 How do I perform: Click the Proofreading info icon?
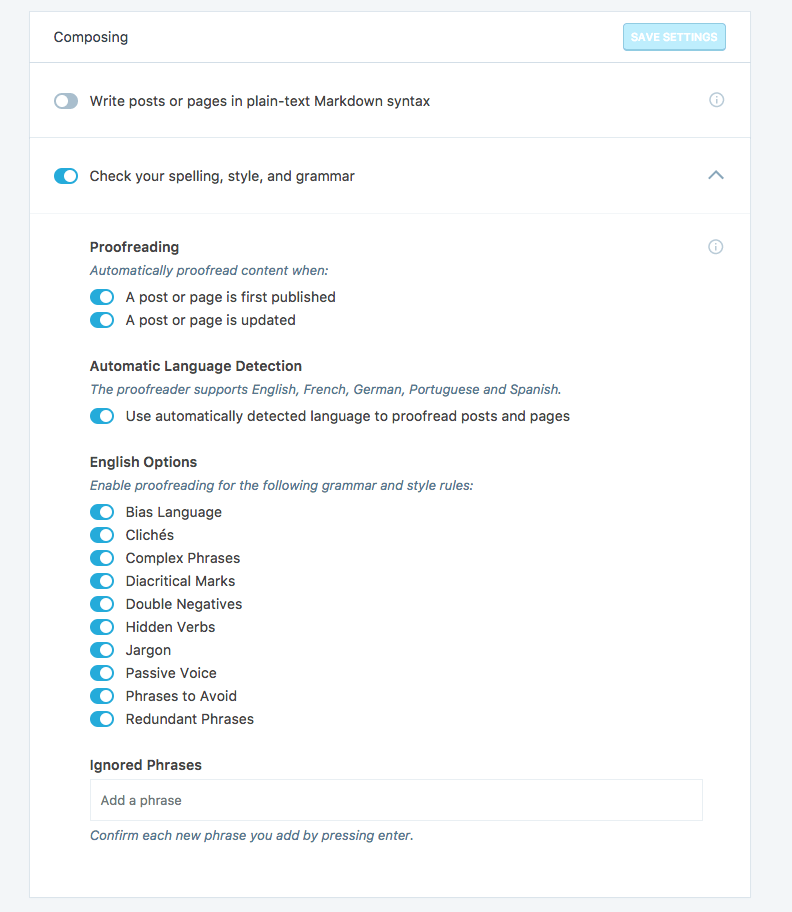715,247
